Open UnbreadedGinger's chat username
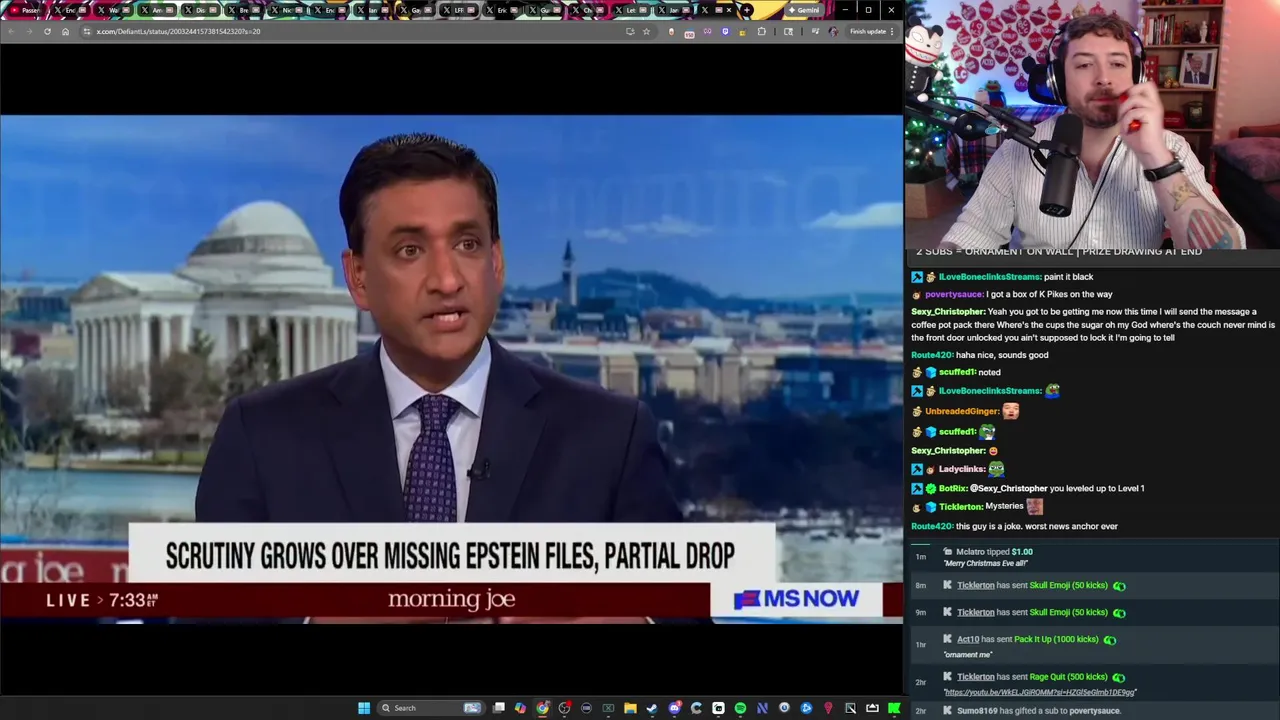Viewport: 1280px width, 720px height. [x=962, y=411]
